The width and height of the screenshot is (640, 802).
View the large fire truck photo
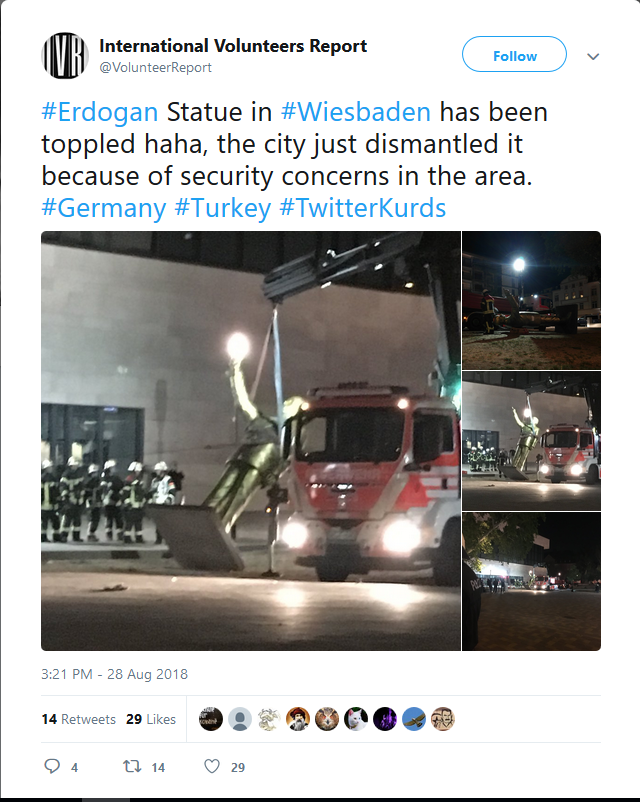pyautogui.click(x=251, y=441)
